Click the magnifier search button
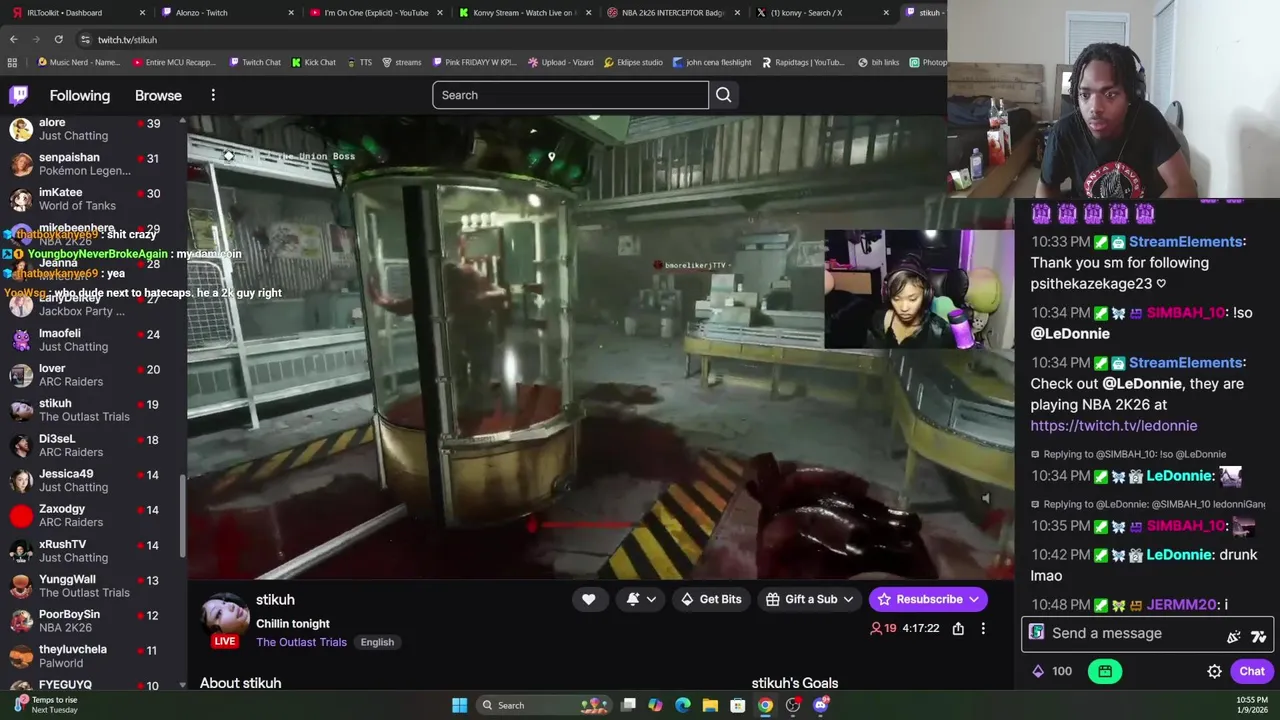Viewport: 1280px width, 720px height. click(724, 95)
